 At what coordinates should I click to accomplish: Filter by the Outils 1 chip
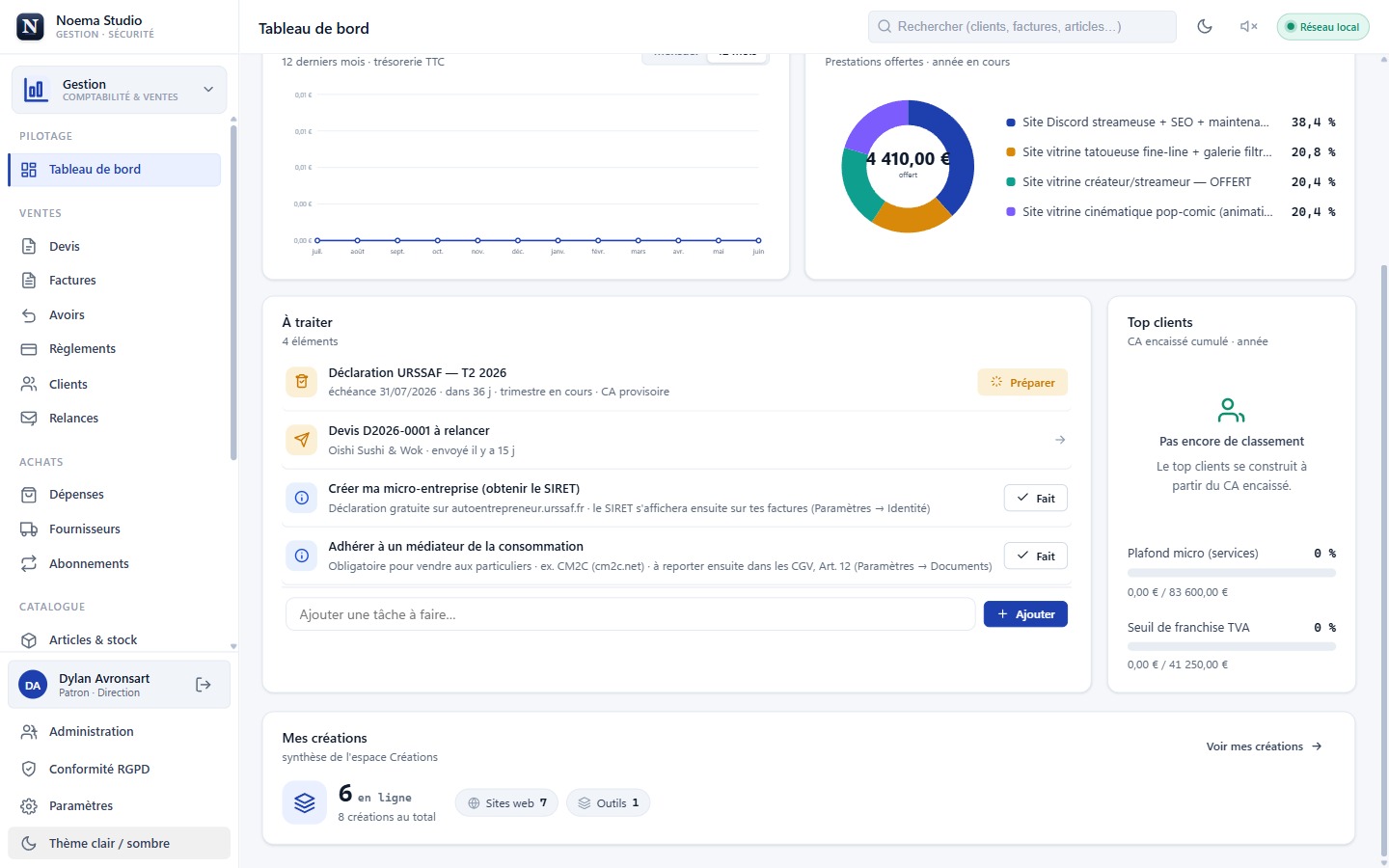(x=608, y=803)
